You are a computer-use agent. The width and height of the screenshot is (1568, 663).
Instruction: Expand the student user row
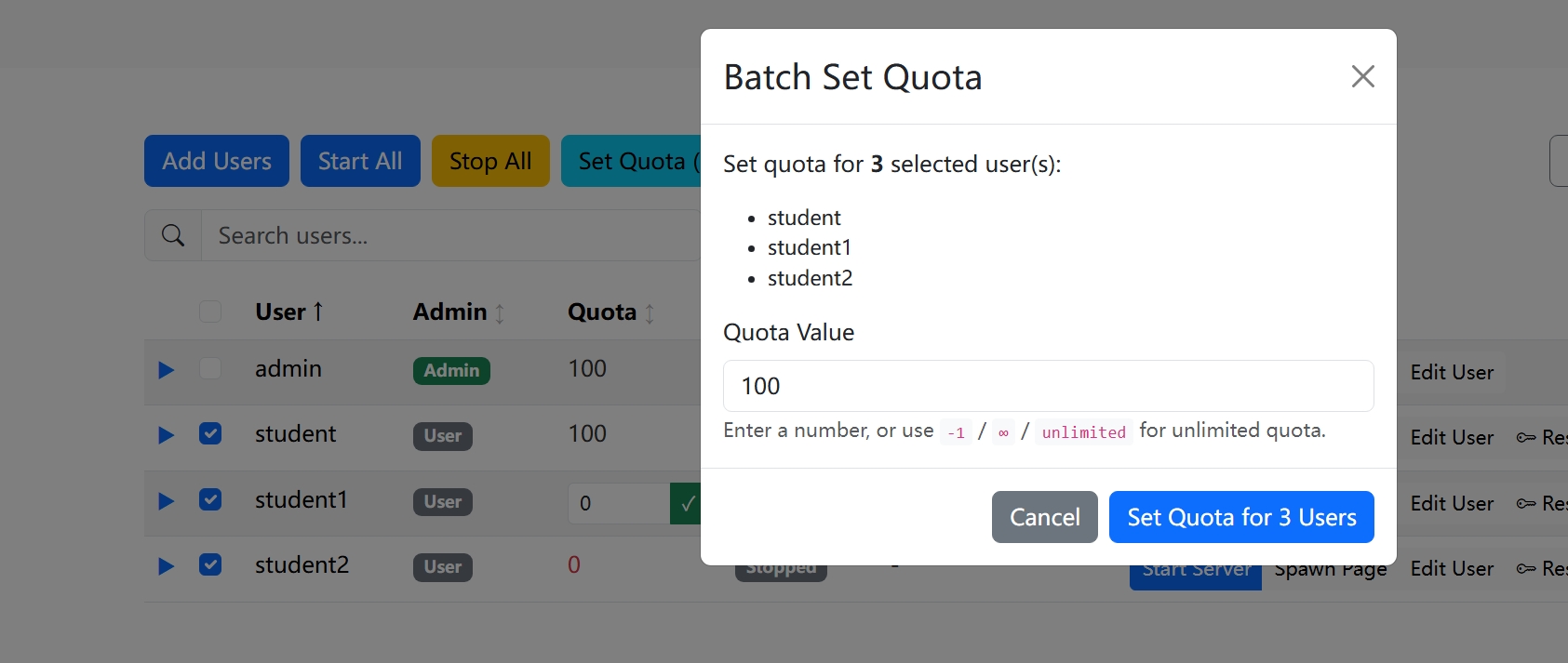[x=167, y=435]
